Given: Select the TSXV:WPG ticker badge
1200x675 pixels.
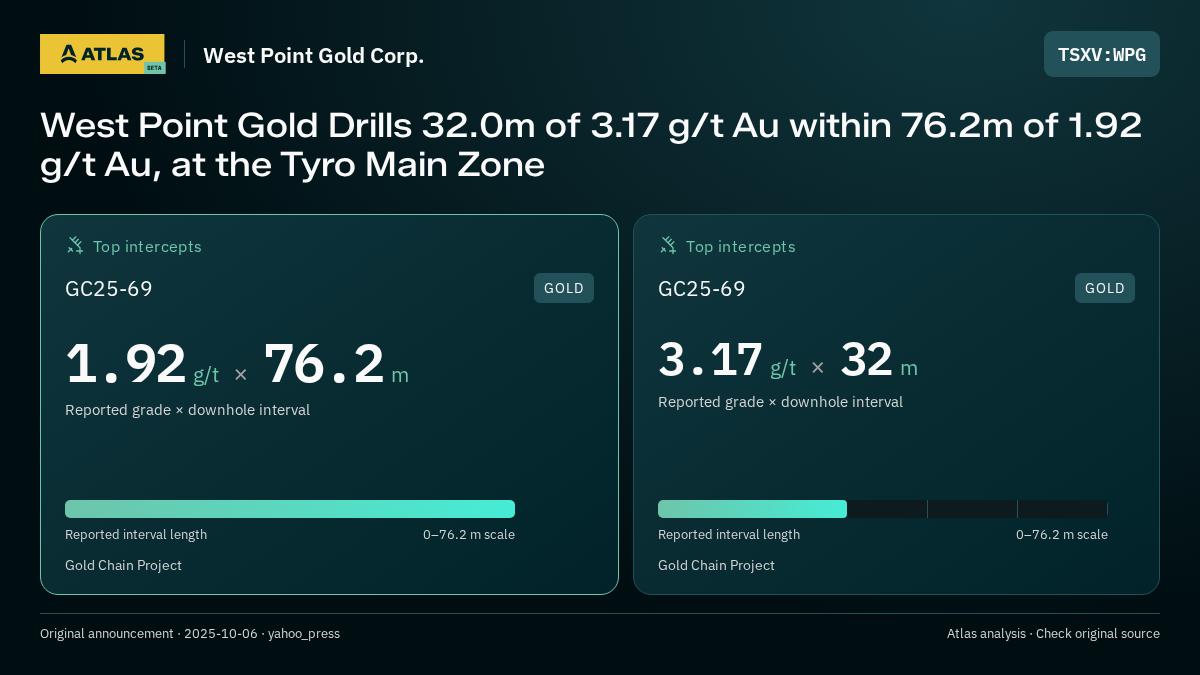Looking at the screenshot, I should tap(1102, 54).
